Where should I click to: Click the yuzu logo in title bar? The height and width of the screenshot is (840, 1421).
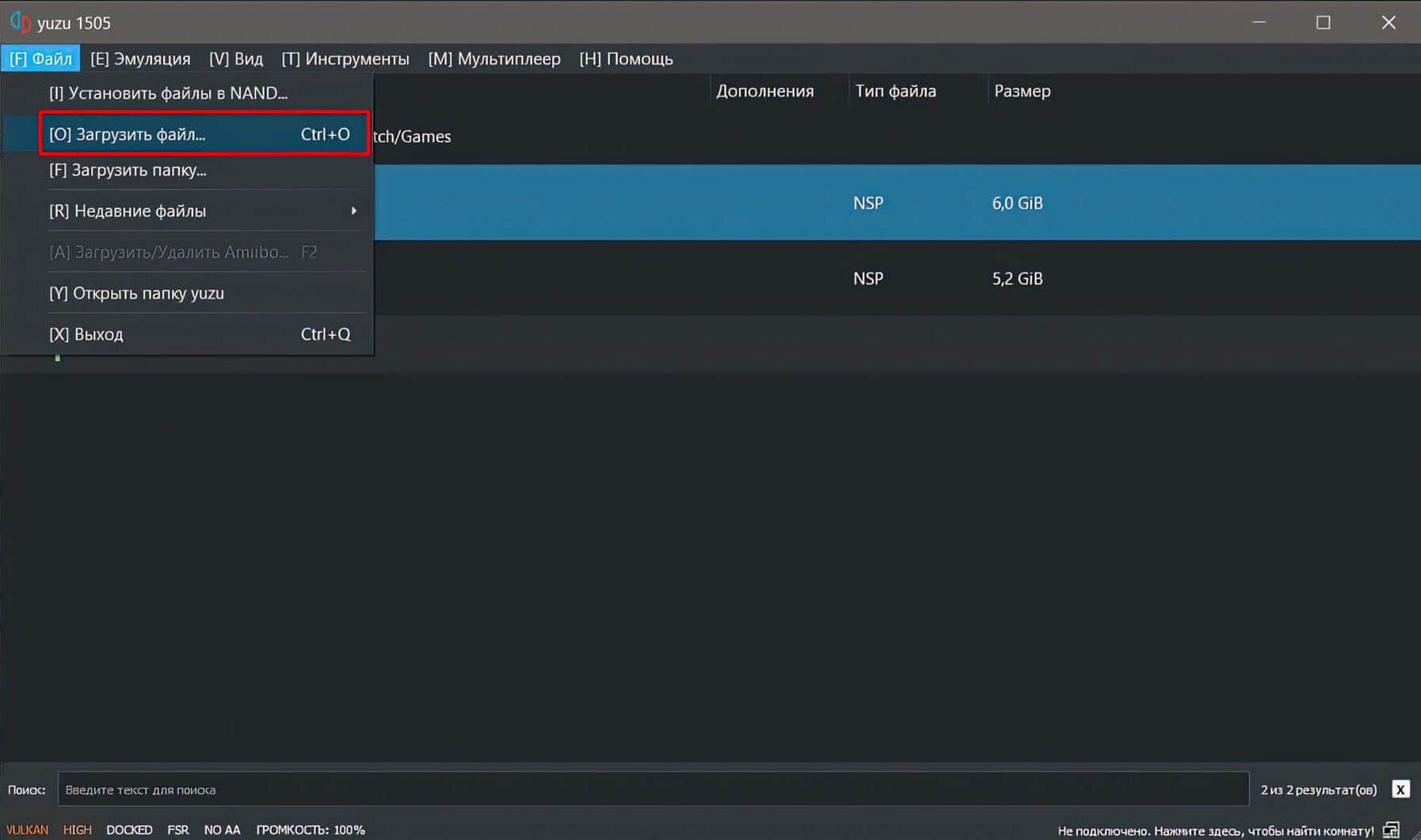coord(20,22)
